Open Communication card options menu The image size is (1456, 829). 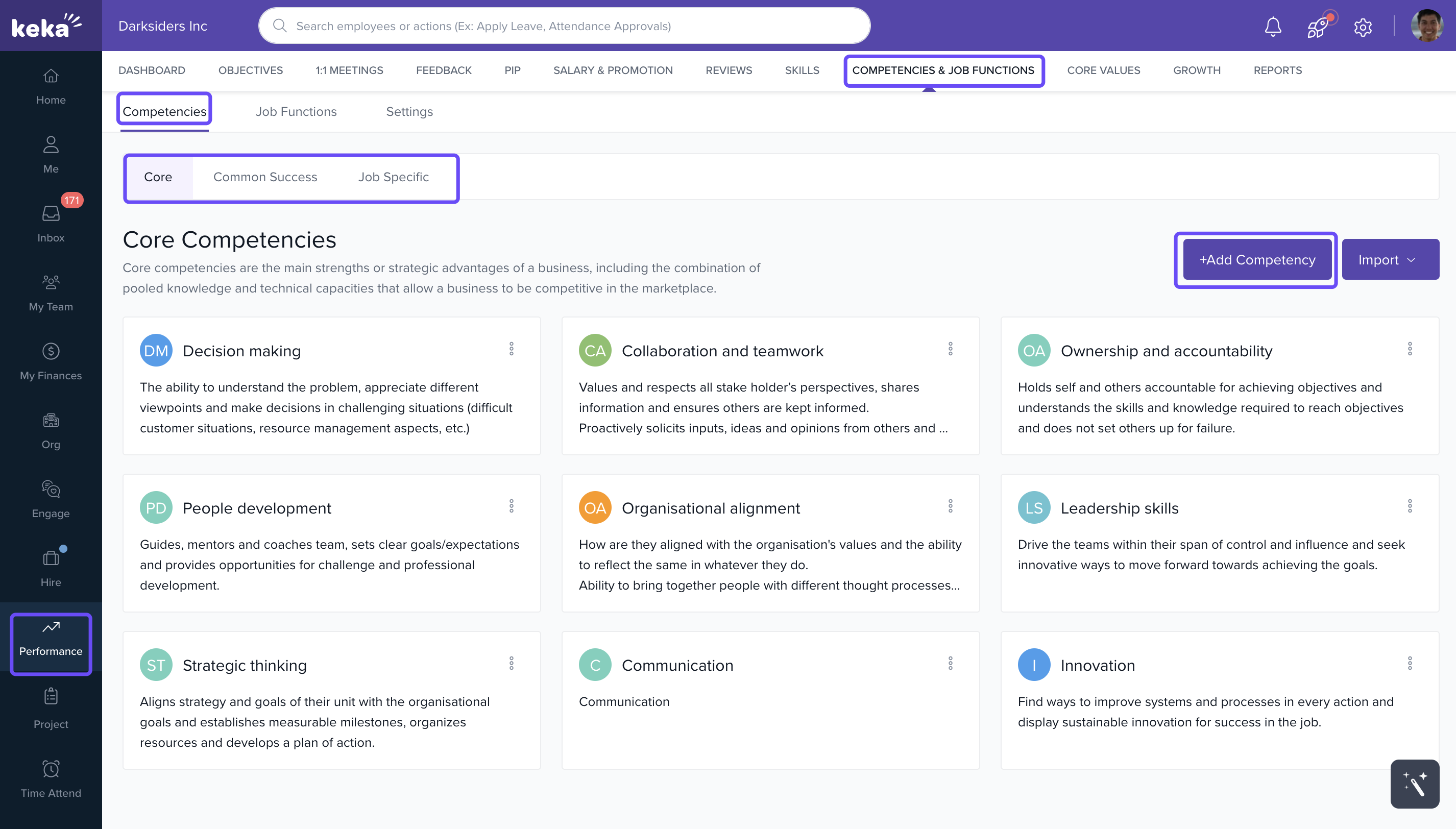click(x=951, y=663)
